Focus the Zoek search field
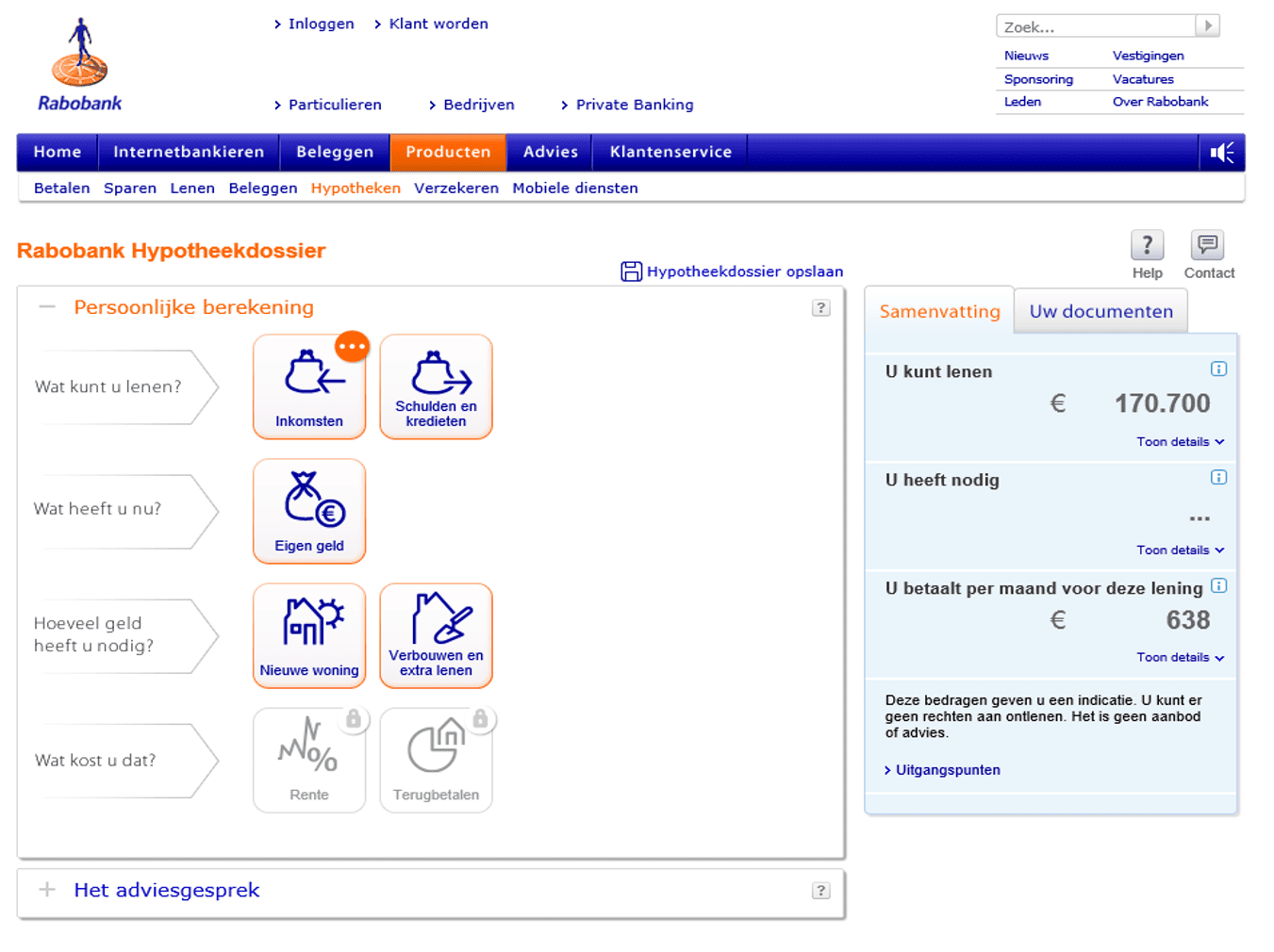 click(1096, 26)
